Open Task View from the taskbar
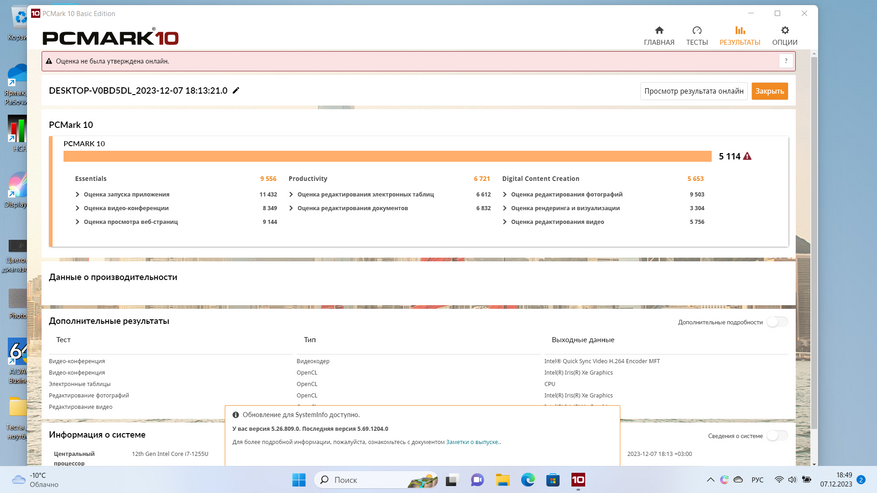877x493 pixels. (451, 480)
